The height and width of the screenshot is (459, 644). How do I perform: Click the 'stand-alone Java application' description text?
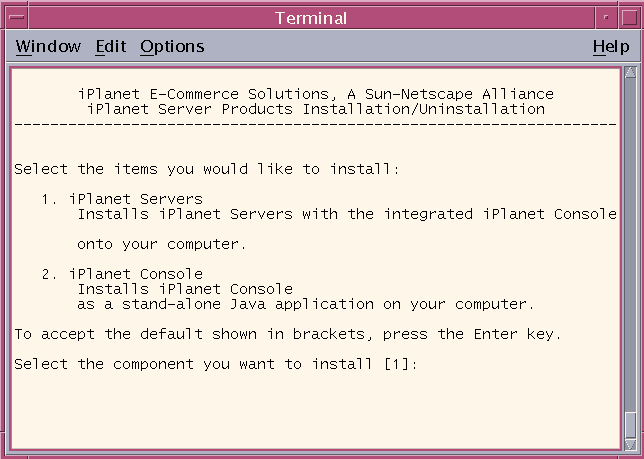point(248,304)
